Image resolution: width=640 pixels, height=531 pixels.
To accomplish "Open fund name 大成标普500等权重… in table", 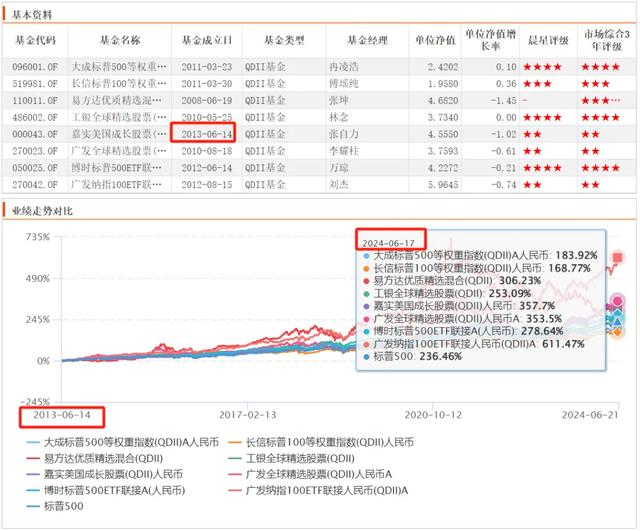I will click(119, 67).
